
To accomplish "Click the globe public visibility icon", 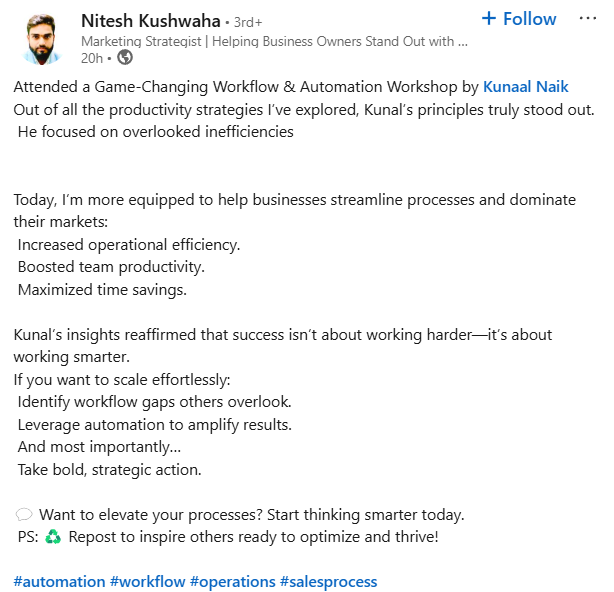I will coord(125,57).
